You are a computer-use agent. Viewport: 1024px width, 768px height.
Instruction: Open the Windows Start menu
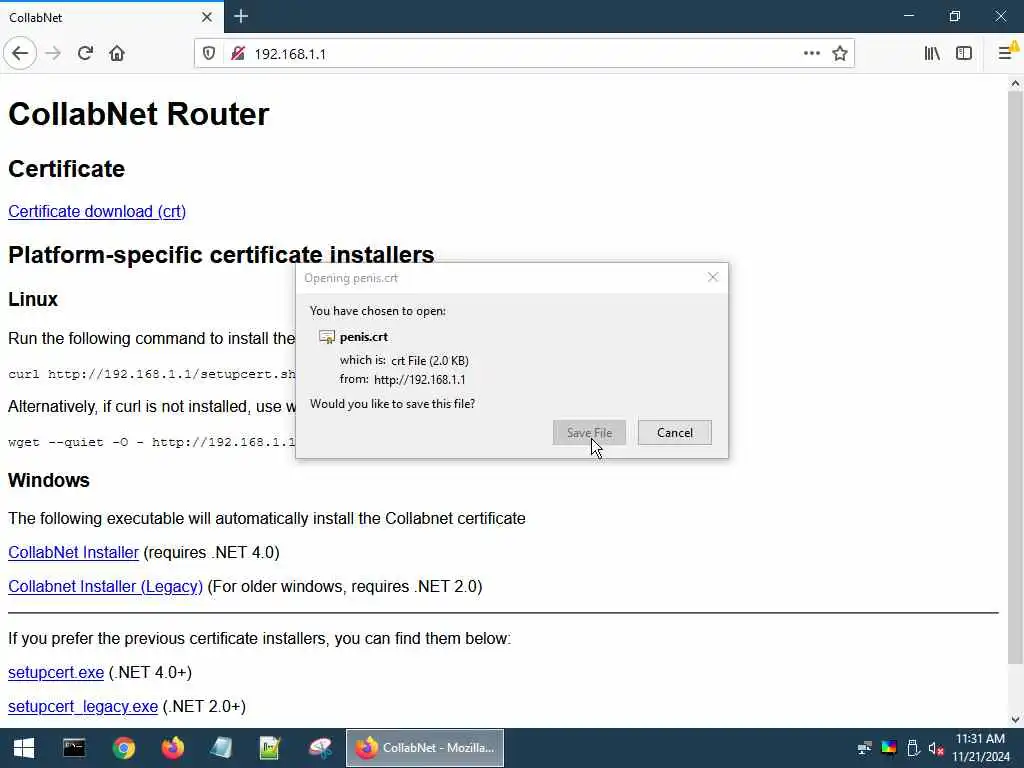click(x=24, y=748)
